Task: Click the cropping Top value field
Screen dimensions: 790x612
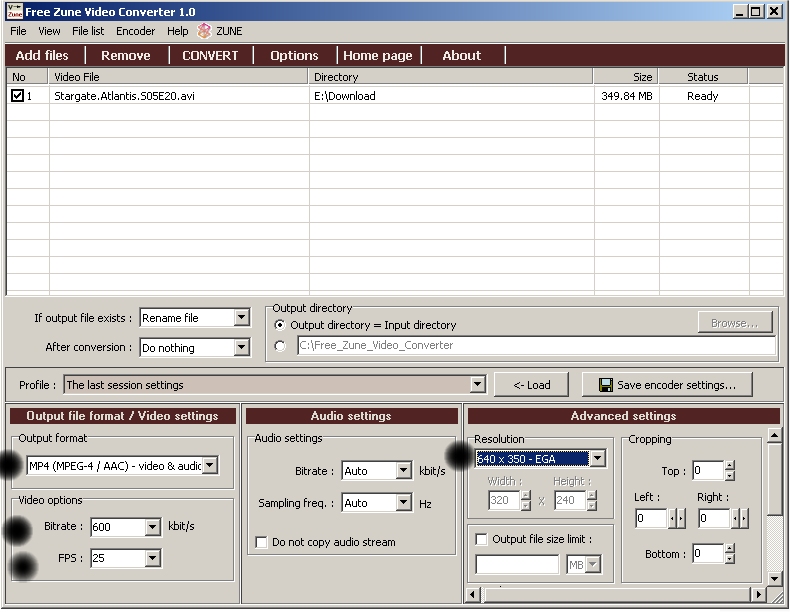Action: pos(708,470)
